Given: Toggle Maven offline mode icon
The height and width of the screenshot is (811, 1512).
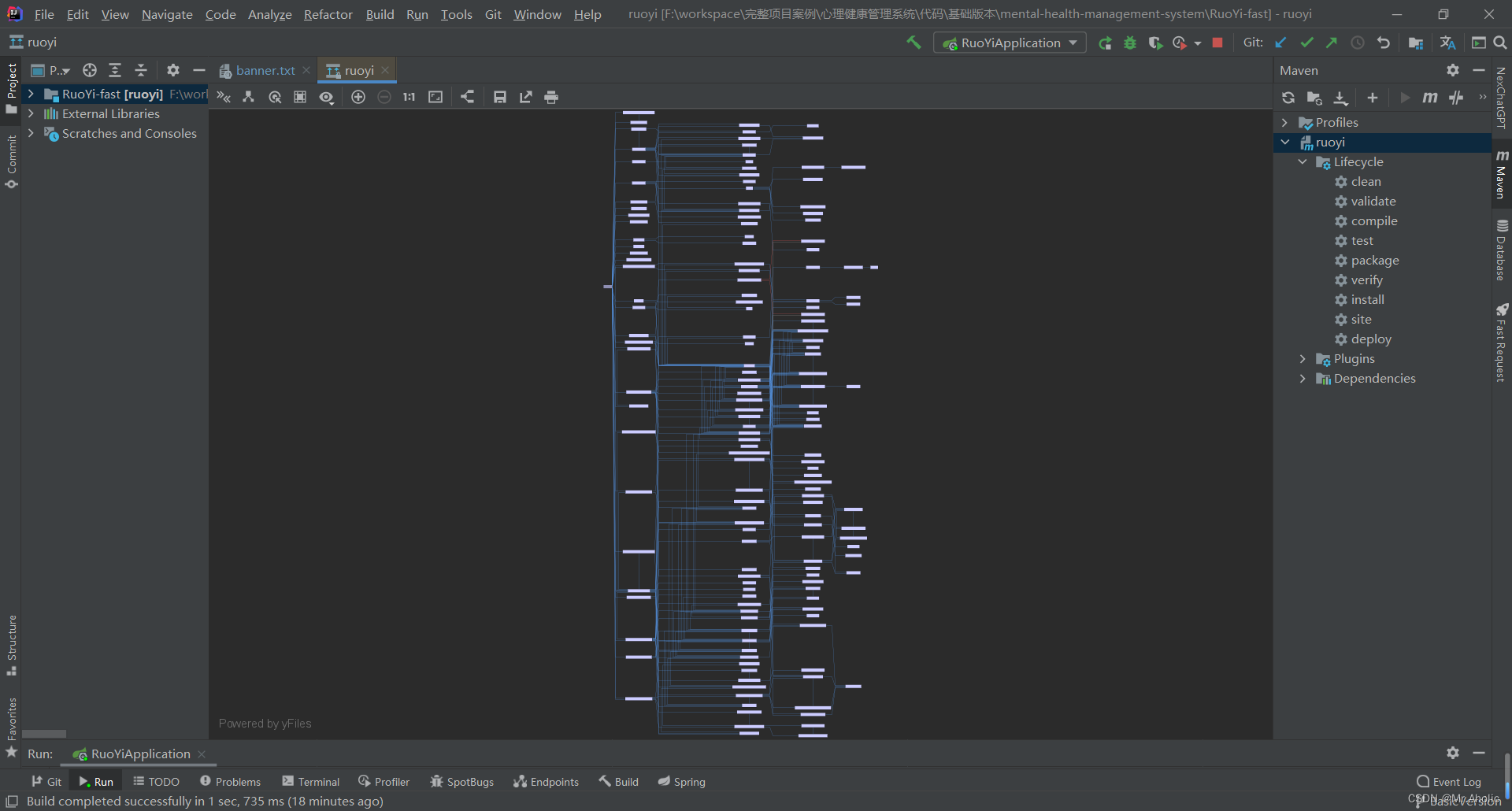Looking at the screenshot, I should tap(1456, 98).
